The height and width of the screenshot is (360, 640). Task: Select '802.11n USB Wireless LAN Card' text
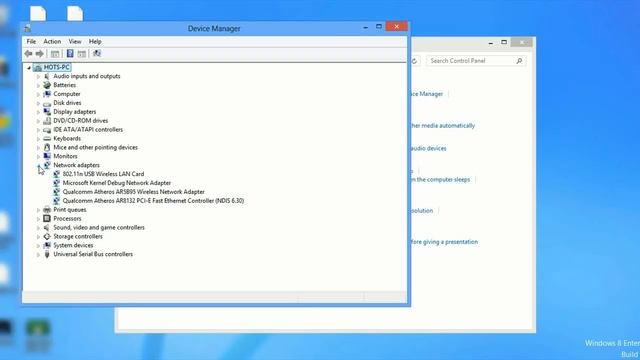[103, 174]
